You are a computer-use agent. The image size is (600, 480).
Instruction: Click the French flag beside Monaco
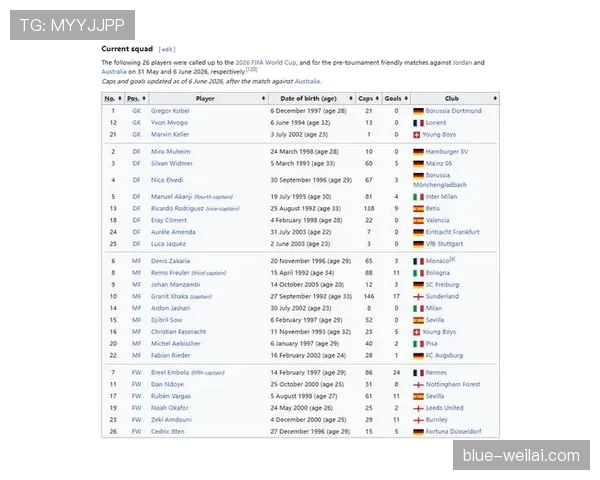tap(418, 261)
